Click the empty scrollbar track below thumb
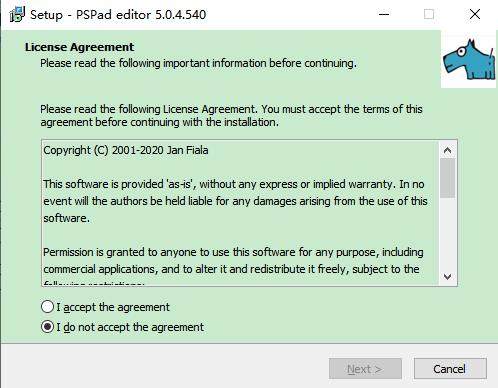Viewport: 498px width, 388px height. (x=447, y=233)
